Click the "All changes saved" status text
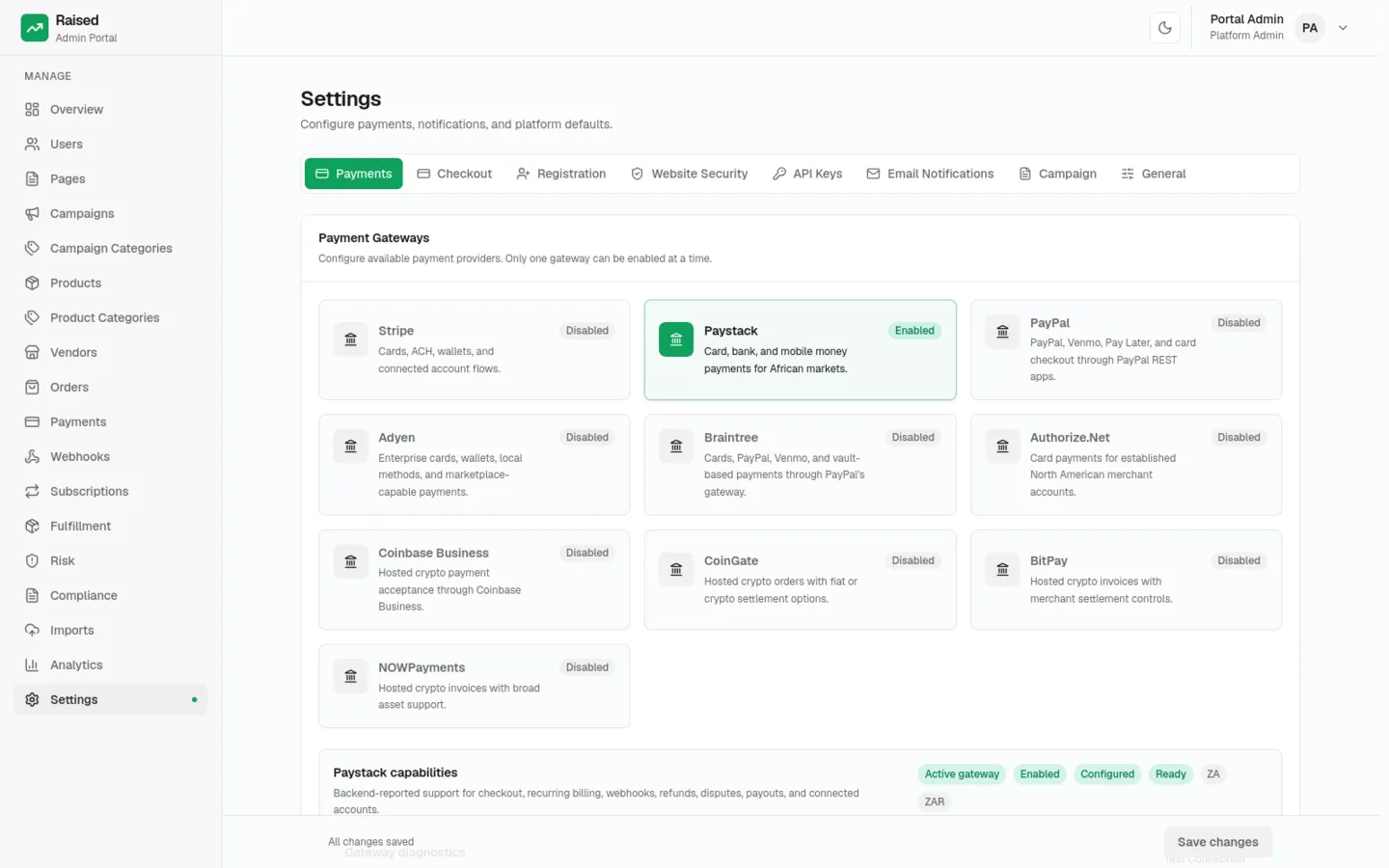This screenshot has height=868, width=1389. click(371, 842)
